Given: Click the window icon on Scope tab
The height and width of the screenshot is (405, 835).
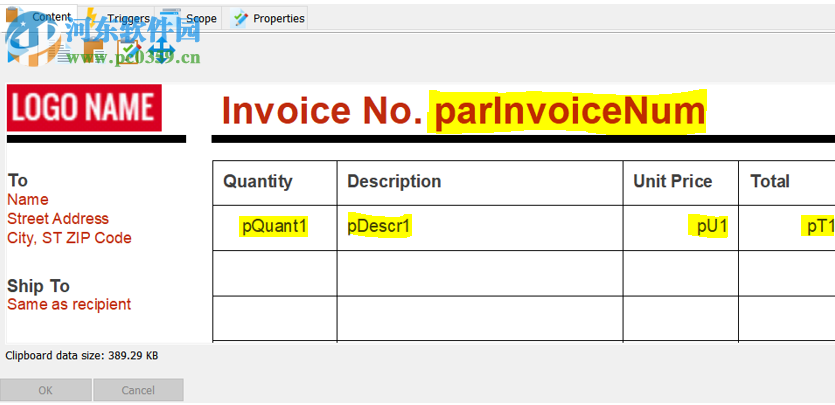Looking at the screenshot, I should (170, 18).
